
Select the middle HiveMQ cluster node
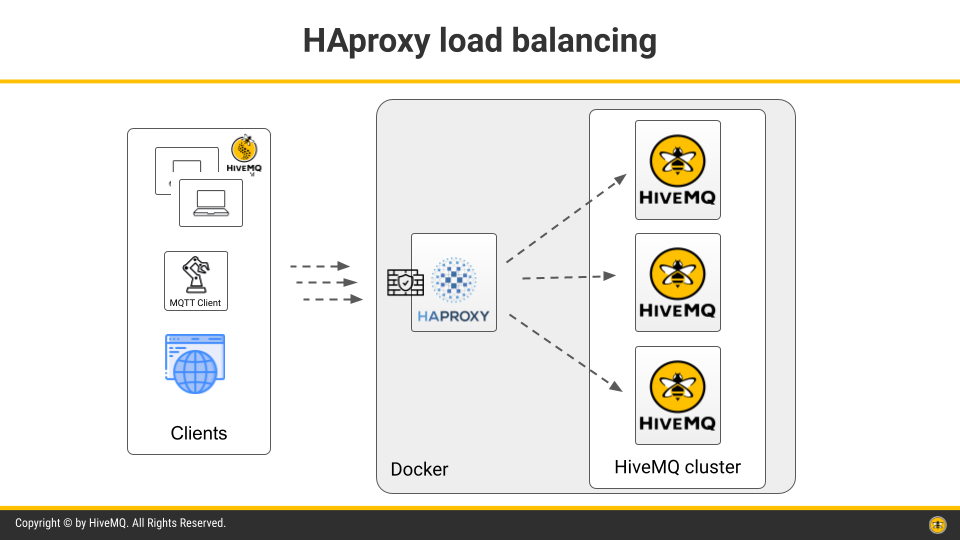click(678, 282)
